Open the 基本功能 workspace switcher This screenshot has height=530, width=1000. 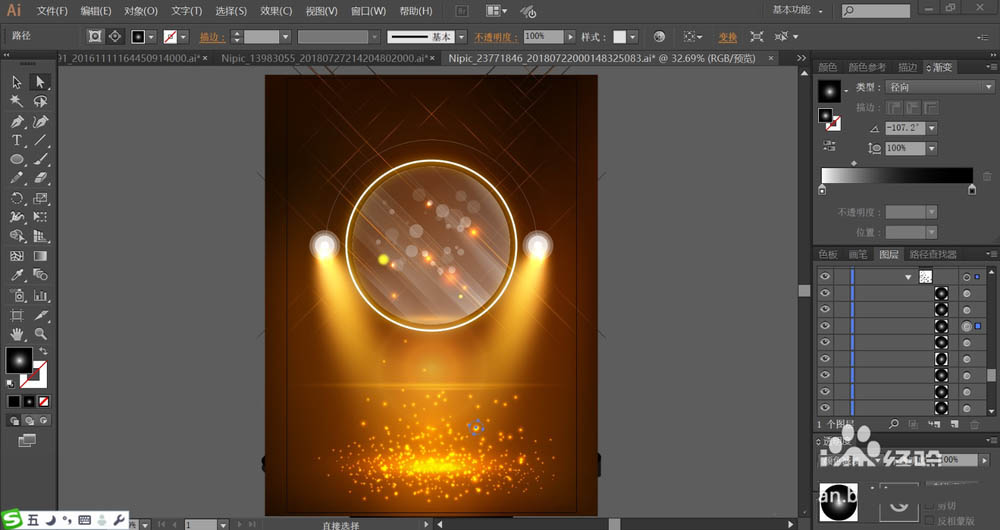pyautogui.click(x=797, y=10)
